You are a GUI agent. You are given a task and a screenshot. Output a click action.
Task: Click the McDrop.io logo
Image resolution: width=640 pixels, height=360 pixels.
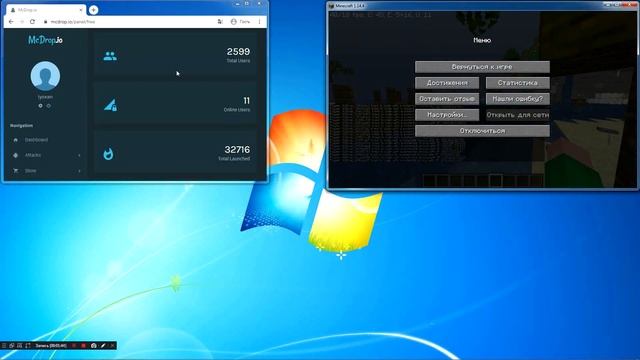pyautogui.click(x=45, y=40)
